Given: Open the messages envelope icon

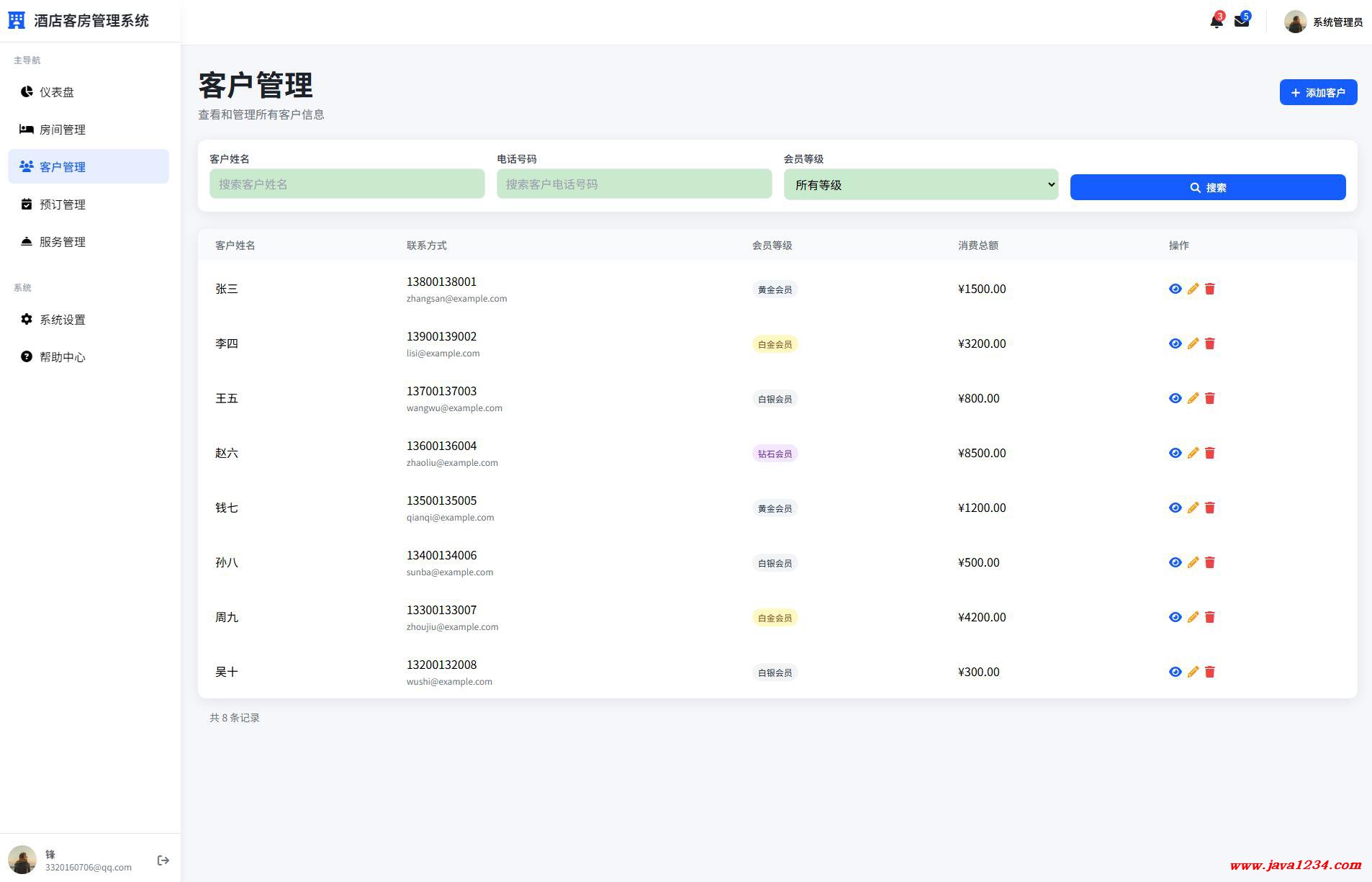Looking at the screenshot, I should pos(1241,22).
